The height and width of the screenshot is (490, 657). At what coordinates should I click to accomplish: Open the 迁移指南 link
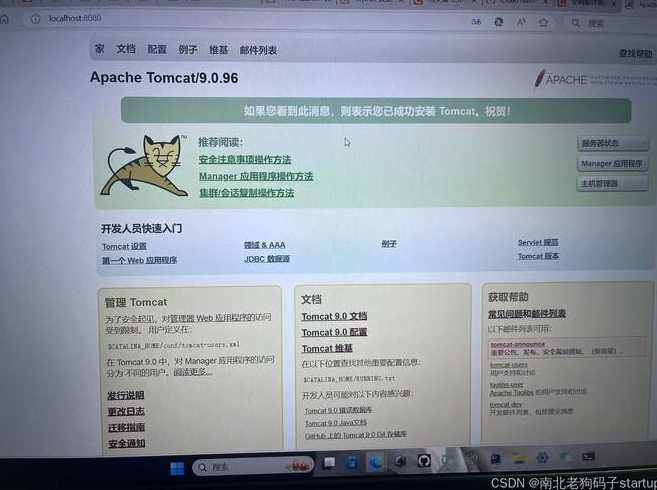click(127, 428)
